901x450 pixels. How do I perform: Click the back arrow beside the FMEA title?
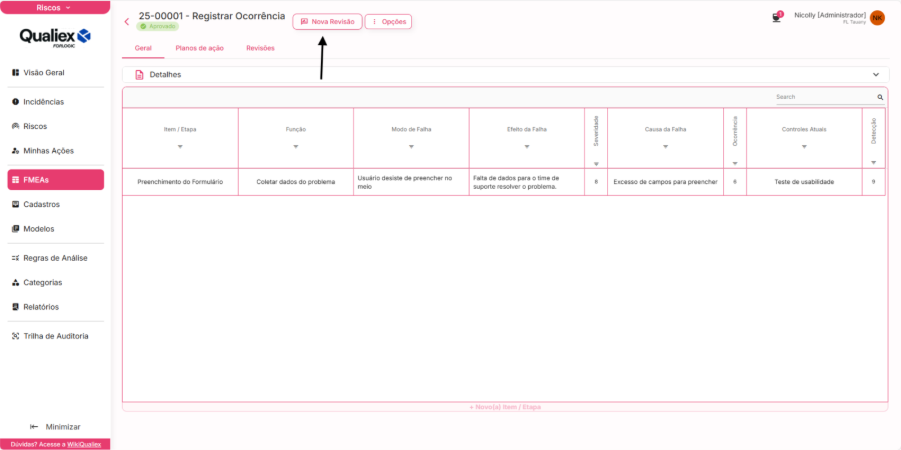pos(127,21)
